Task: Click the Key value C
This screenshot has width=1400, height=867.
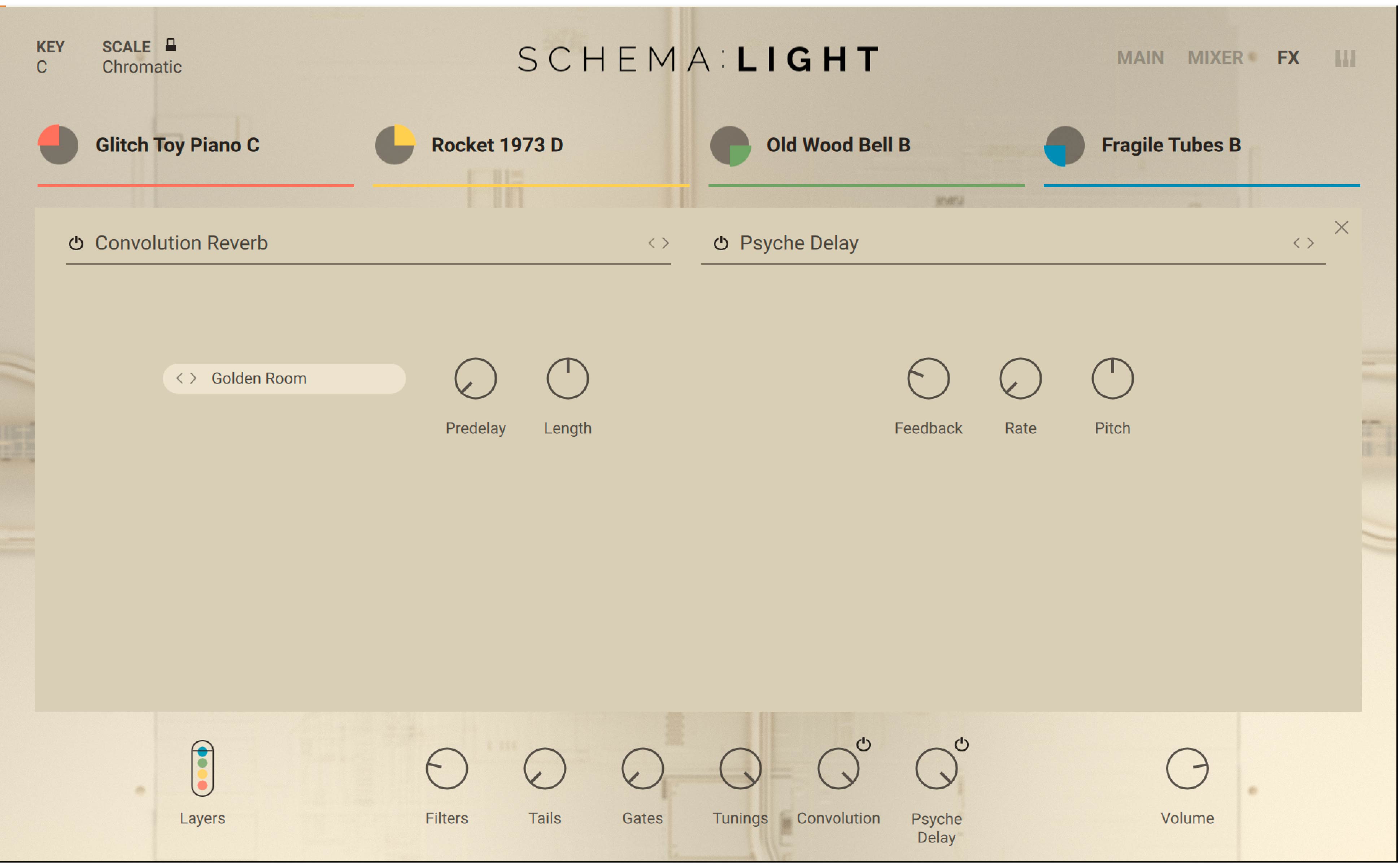Action: [41, 67]
